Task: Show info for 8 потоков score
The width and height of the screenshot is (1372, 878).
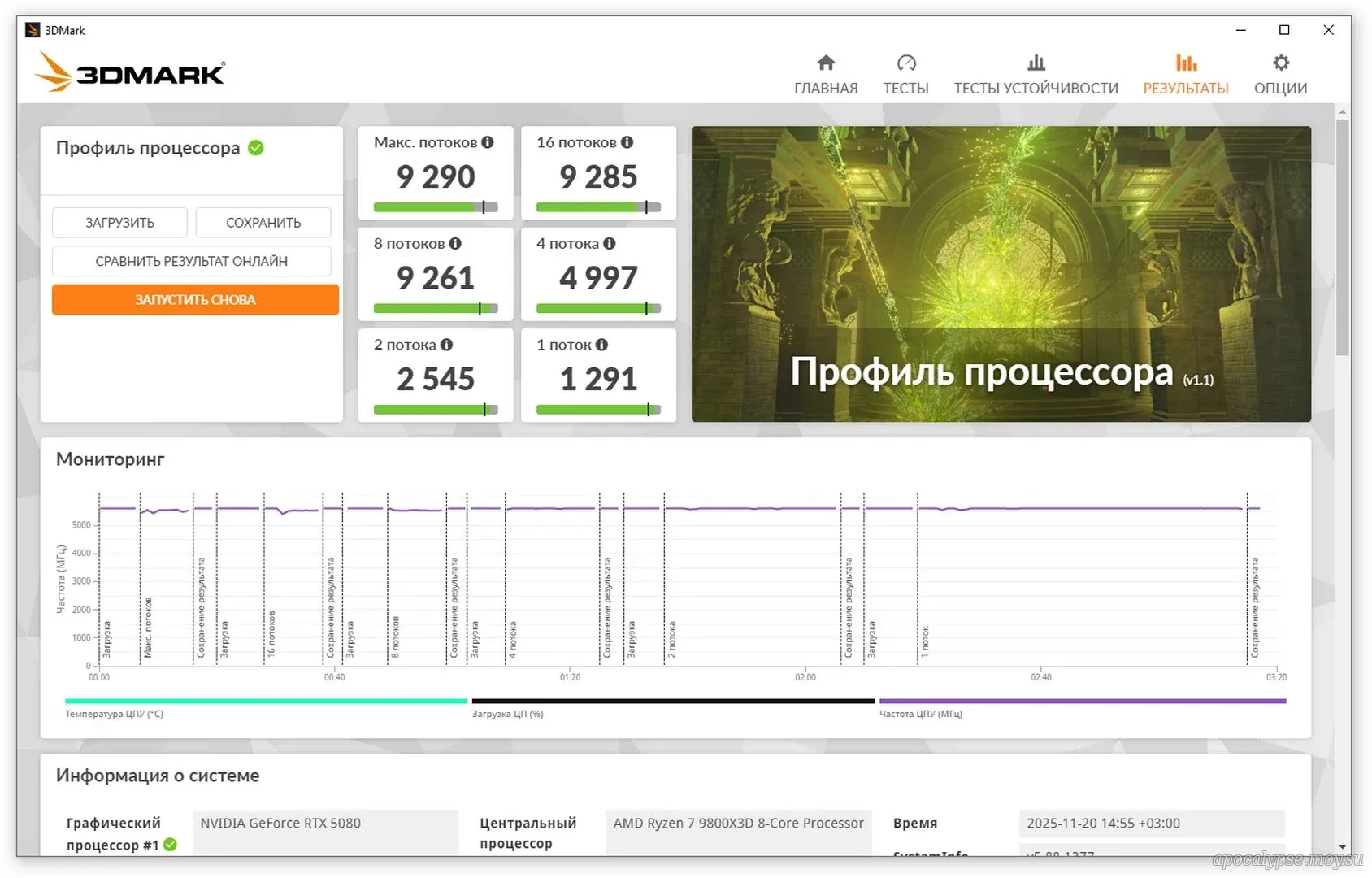Action: click(x=455, y=243)
